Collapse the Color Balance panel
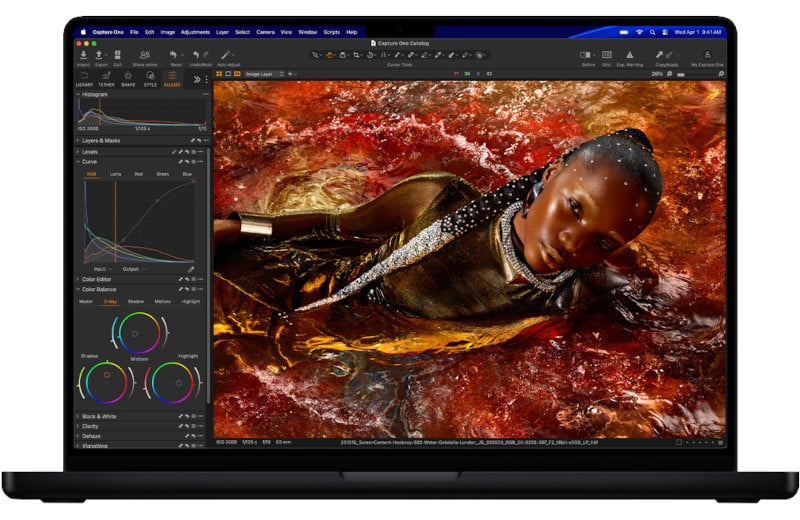This screenshot has height=520, width=800. [x=78, y=289]
